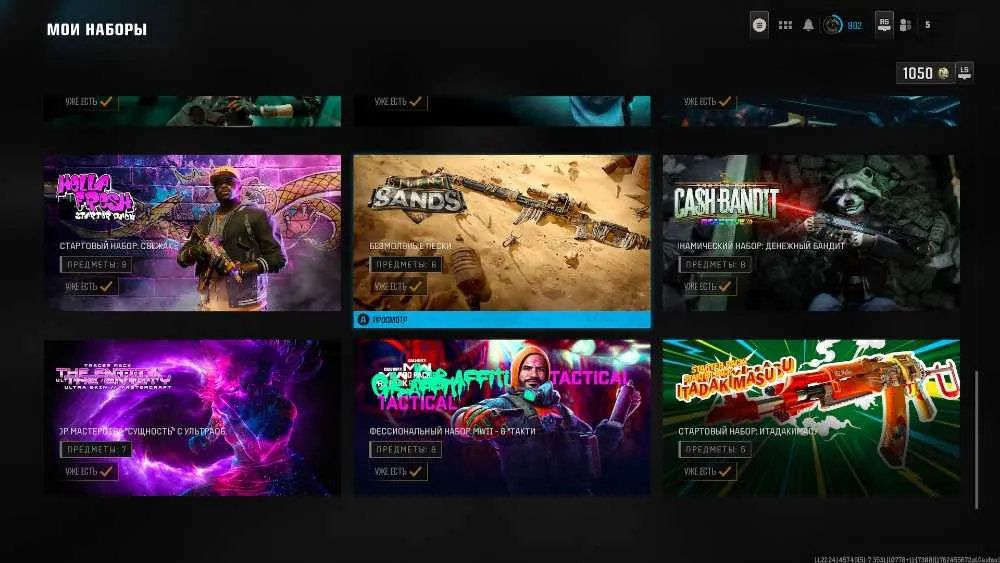The width and height of the screenshot is (1000, 563).
Task: Click the COD Points coin icon
Action: pyautogui.click(x=943, y=73)
